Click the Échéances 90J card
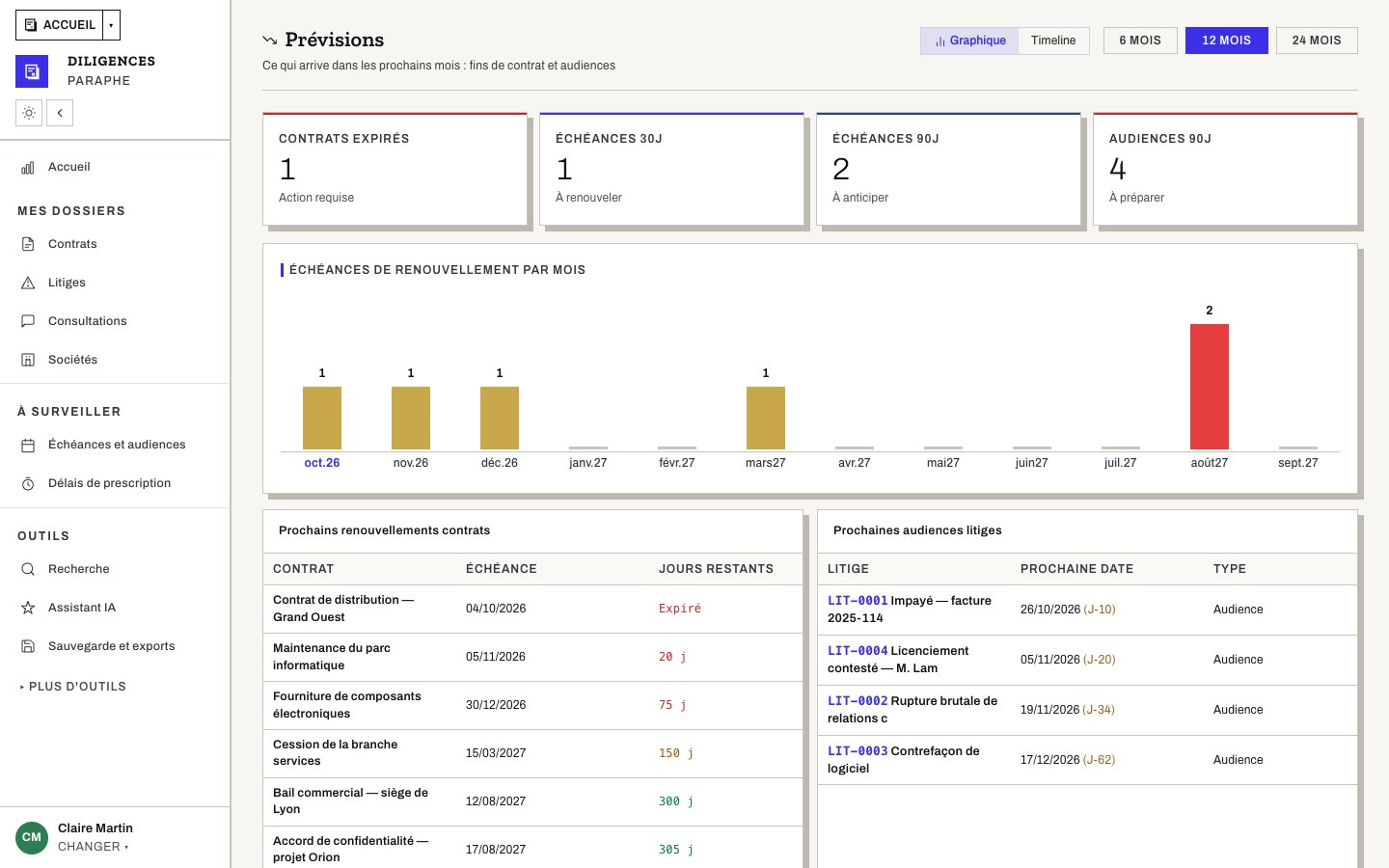 pos(949,170)
